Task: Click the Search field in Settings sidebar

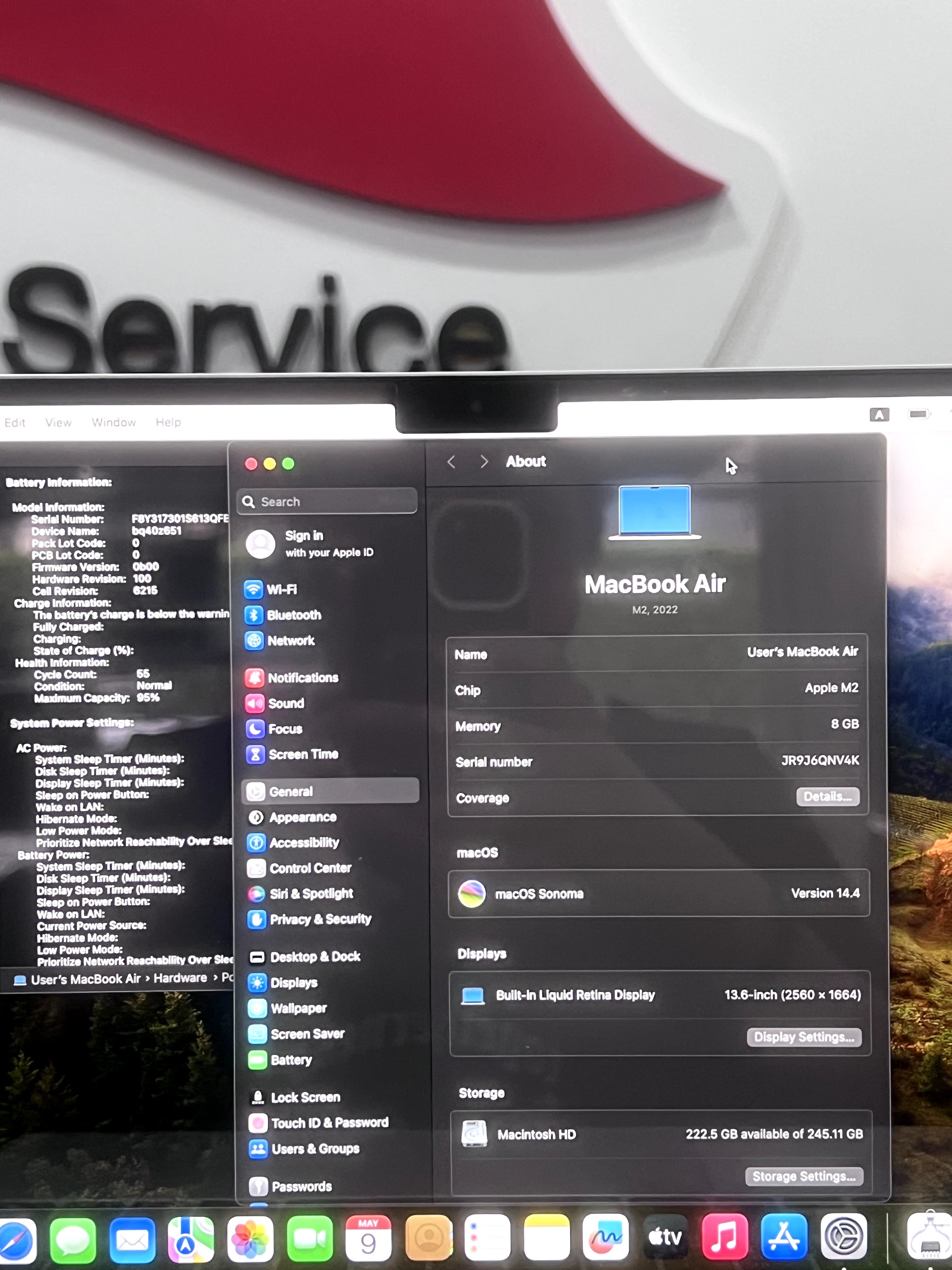Action: pyautogui.click(x=327, y=502)
